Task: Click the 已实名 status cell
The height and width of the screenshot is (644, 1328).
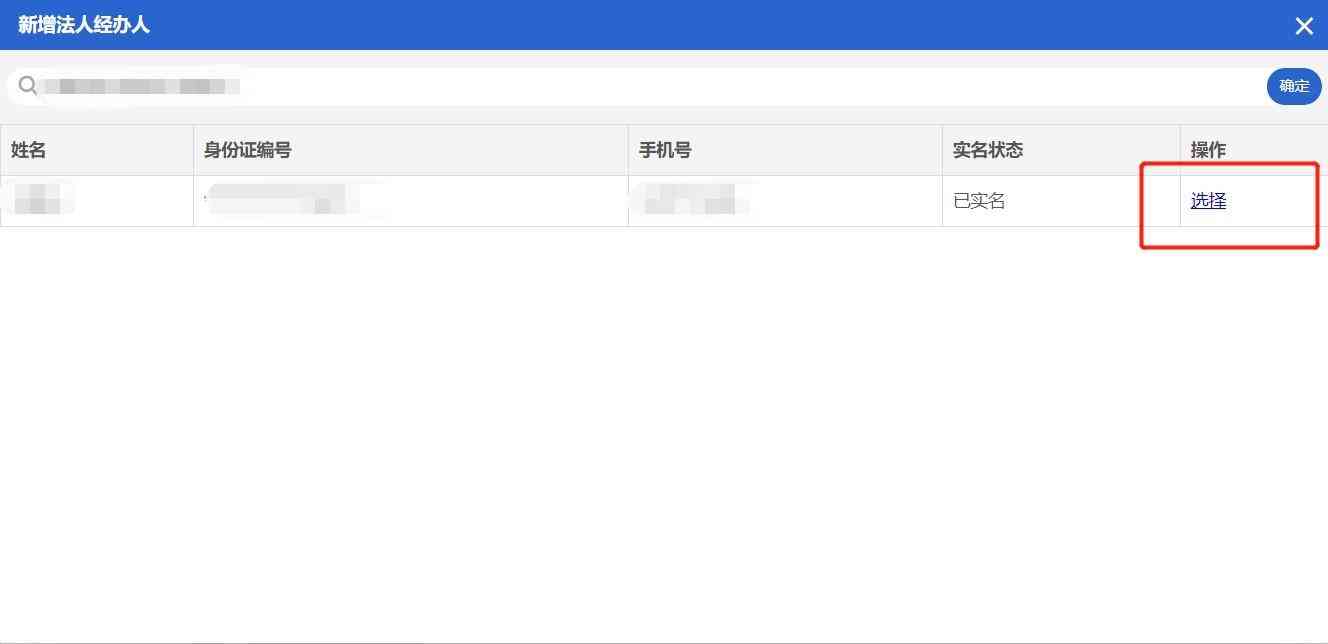Action: click(979, 201)
